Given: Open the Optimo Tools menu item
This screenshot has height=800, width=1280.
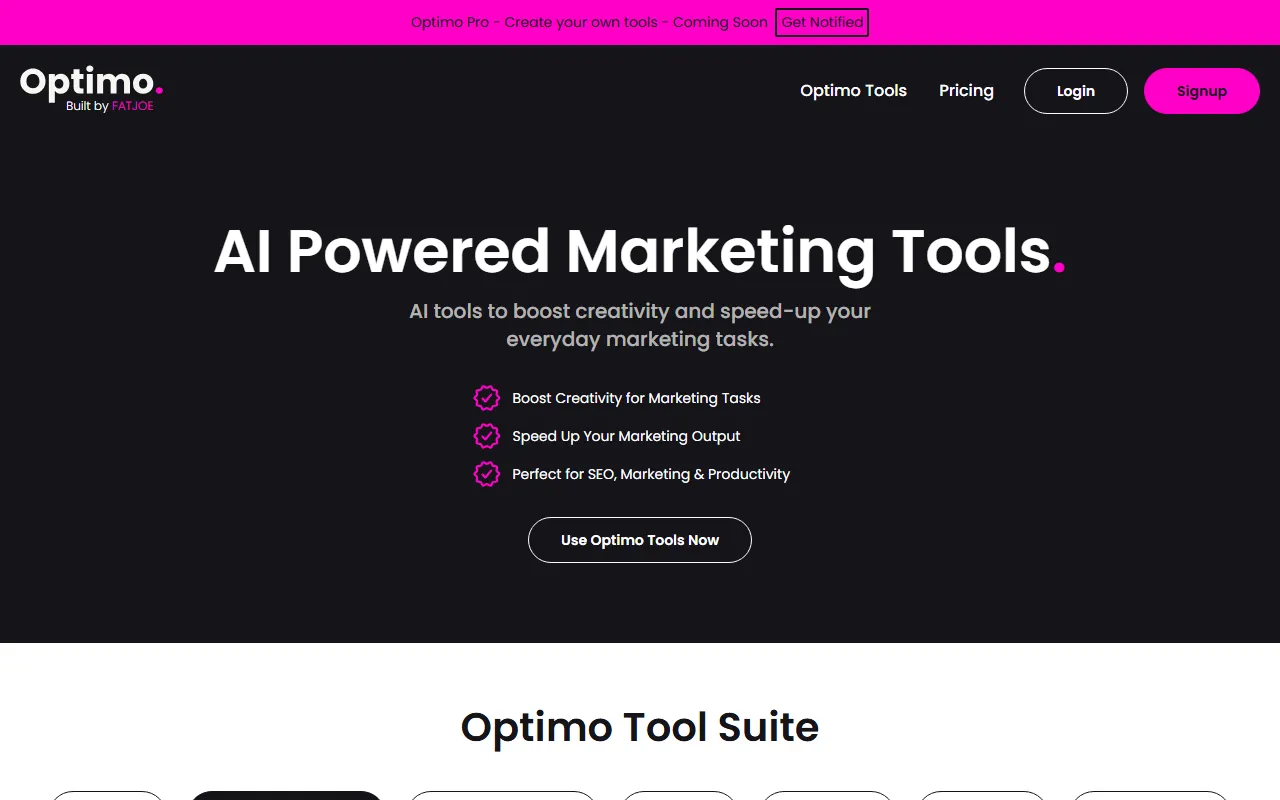Looking at the screenshot, I should tap(853, 91).
